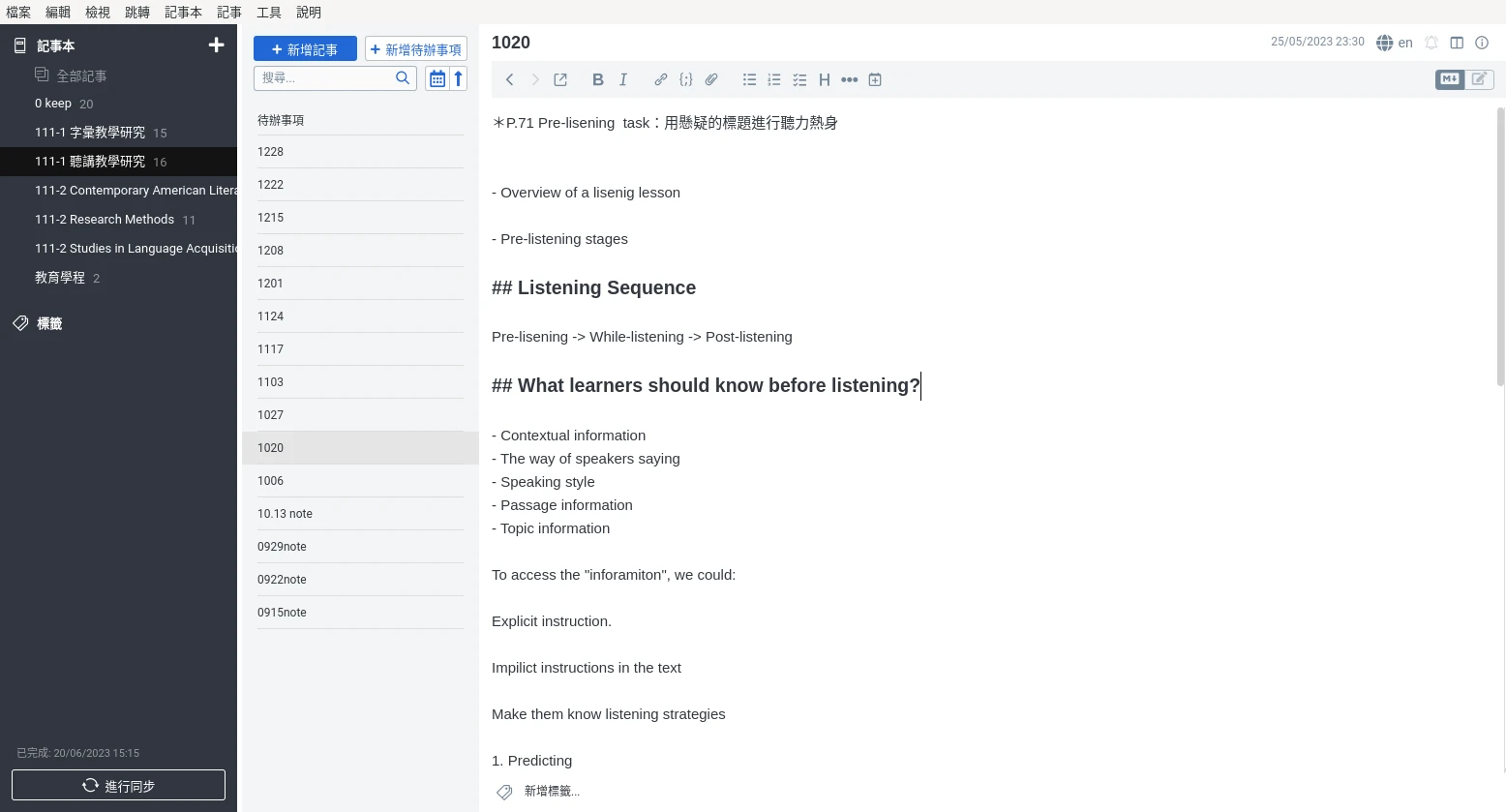The image size is (1506, 812).
Task: Collapse the 標籤 tags section
Action: (x=49, y=323)
